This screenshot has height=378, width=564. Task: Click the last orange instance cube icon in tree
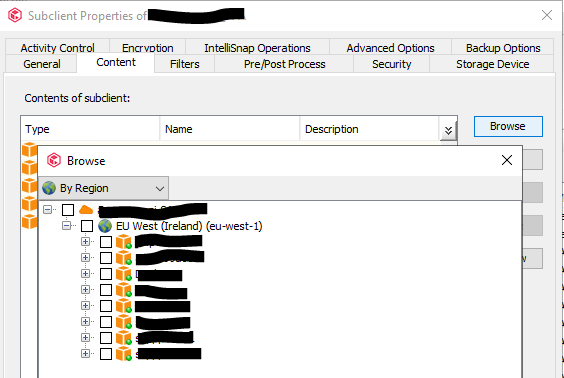click(123, 354)
